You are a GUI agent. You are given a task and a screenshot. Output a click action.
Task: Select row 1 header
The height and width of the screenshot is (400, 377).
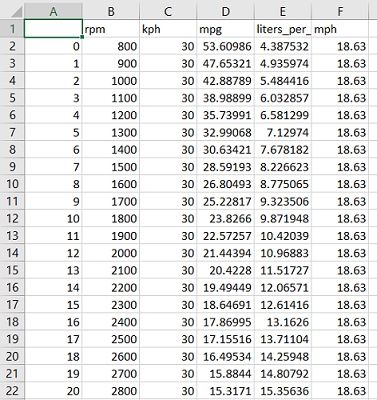pyautogui.click(x=12, y=29)
